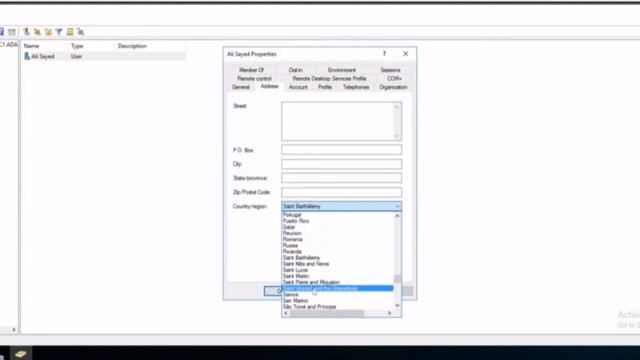This screenshot has width=640, height=360.
Task: Click country list horizontal scroll right arrow
Action: (x=389, y=313)
